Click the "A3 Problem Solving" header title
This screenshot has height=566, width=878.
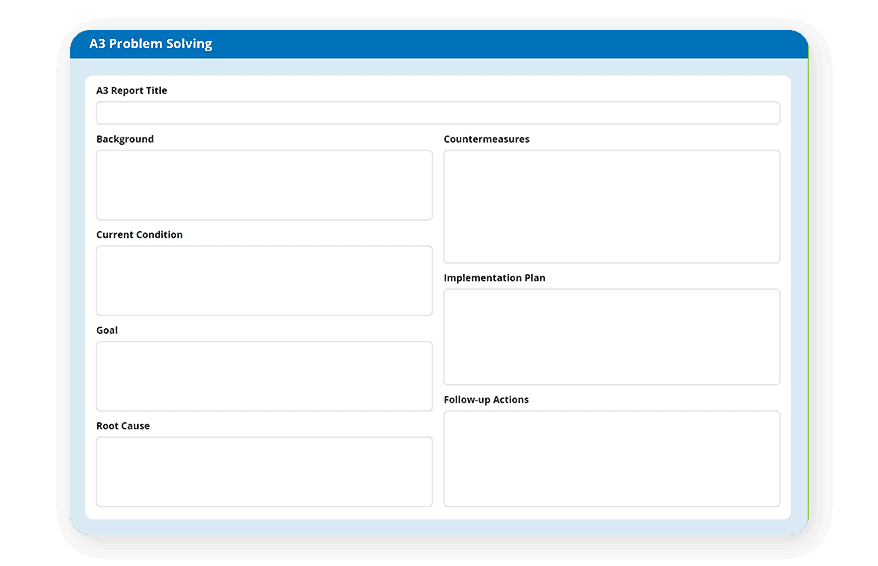click(x=150, y=44)
